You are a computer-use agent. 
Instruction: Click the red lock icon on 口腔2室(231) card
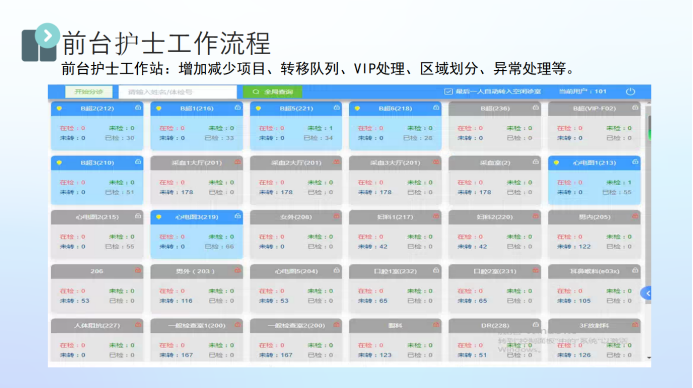point(536,270)
